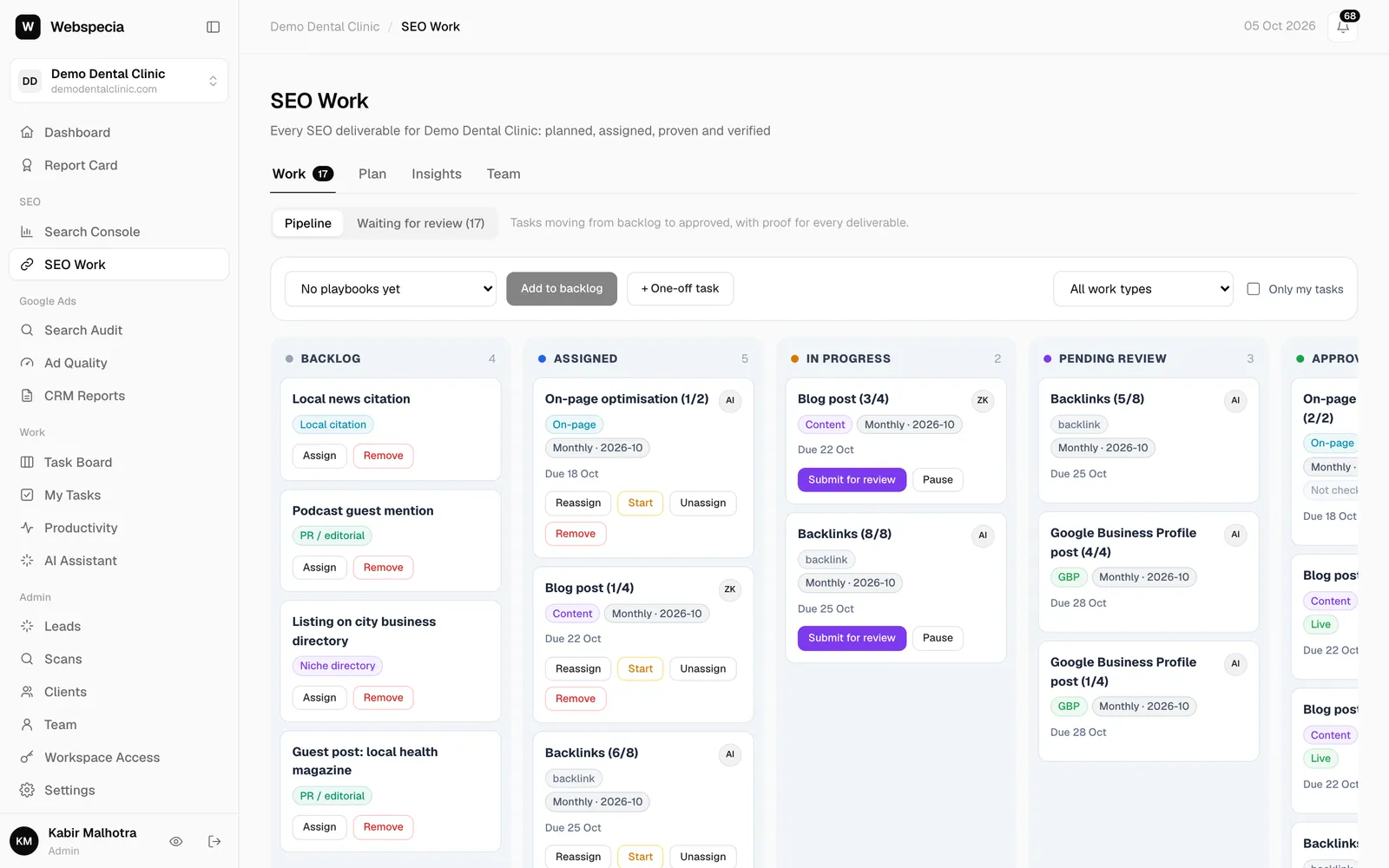Open Scans in the Admin sidebar
Viewport: 1389px width, 868px height.
point(119,659)
